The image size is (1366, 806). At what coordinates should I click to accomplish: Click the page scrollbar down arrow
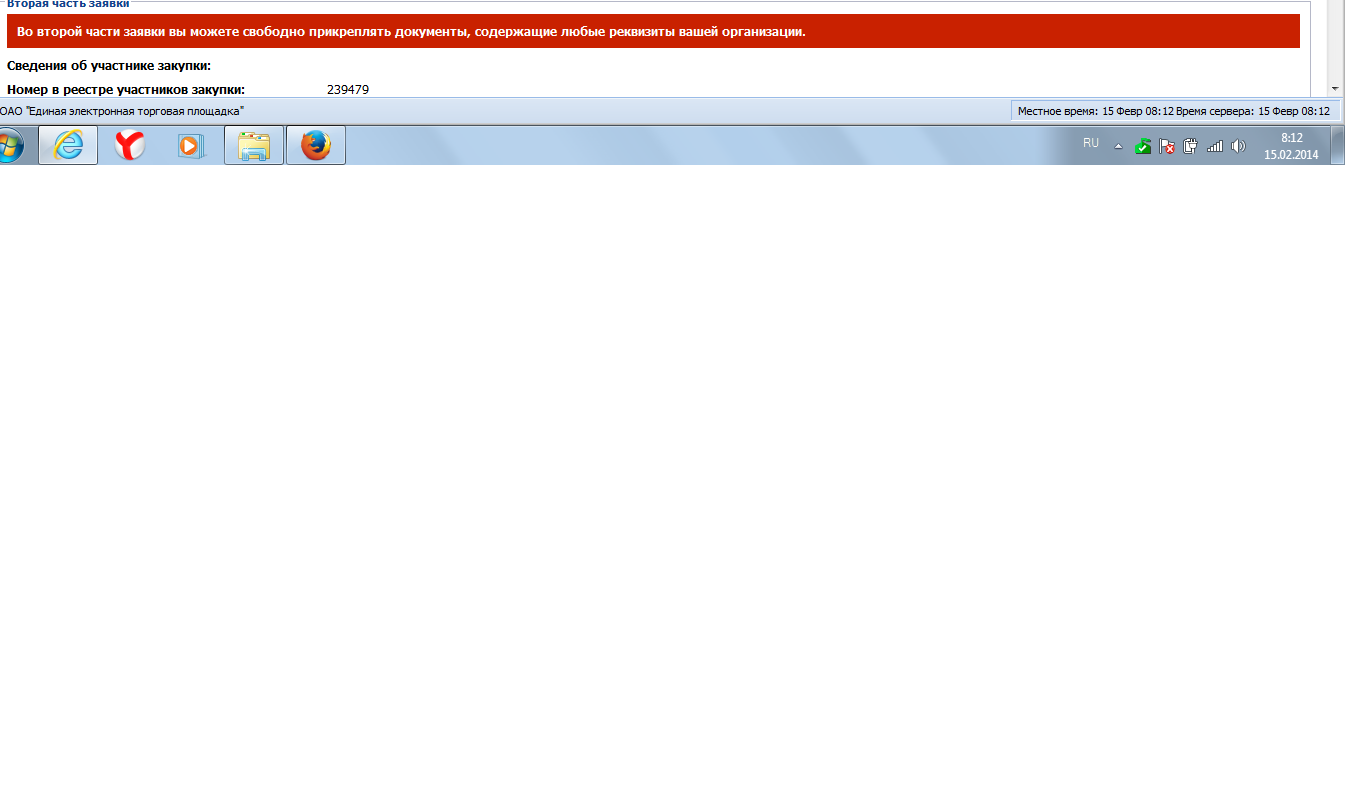[x=1335, y=89]
